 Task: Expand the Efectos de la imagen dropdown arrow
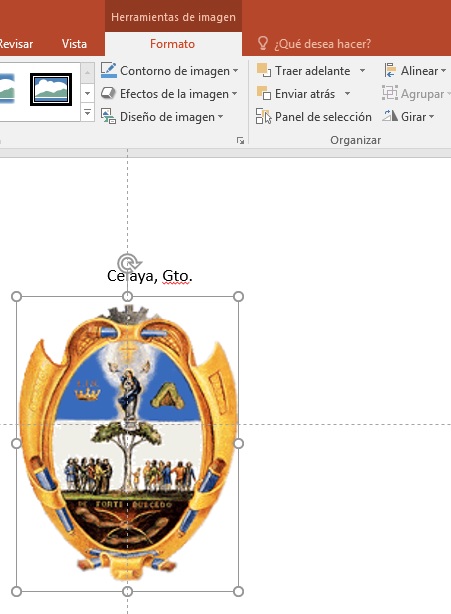click(x=235, y=94)
